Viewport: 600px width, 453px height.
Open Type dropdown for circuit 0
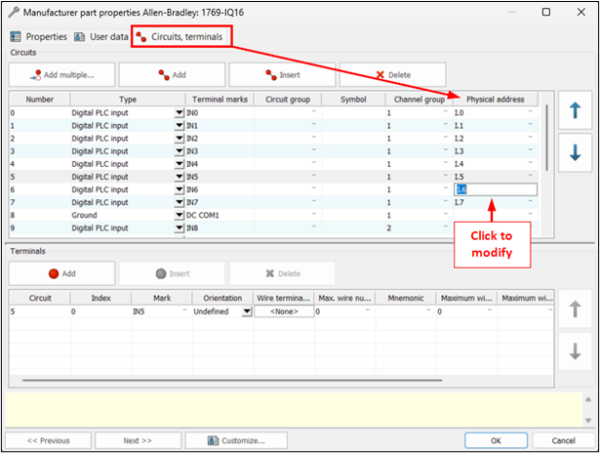(x=179, y=113)
